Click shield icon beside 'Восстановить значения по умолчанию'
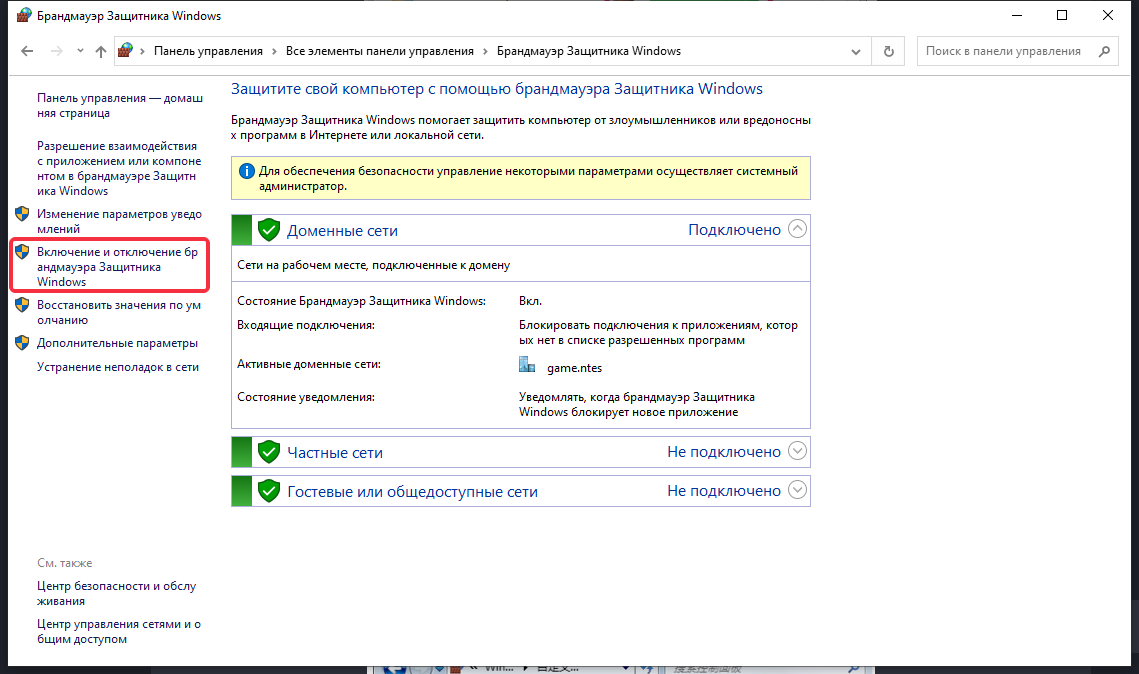Image resolution: width=1139 pixels, height=674 pixels. pyautogui.click(x=22, y=304)
